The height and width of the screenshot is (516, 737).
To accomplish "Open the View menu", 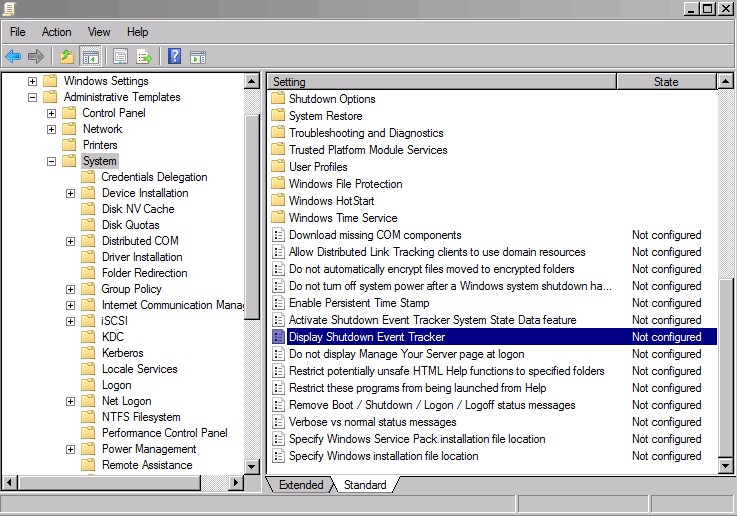I will 99,31.
